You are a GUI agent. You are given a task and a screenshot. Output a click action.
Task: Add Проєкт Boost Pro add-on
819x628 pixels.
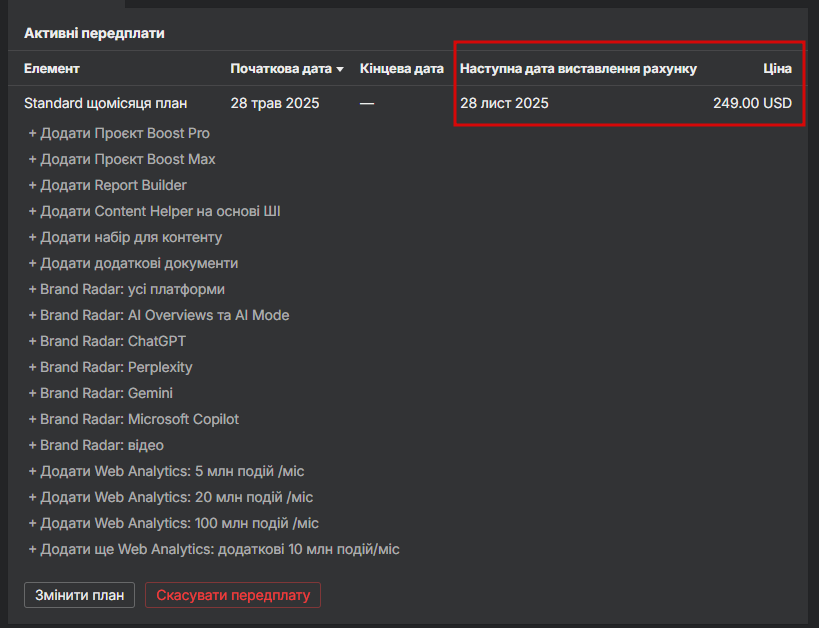[x=119, y=133]
